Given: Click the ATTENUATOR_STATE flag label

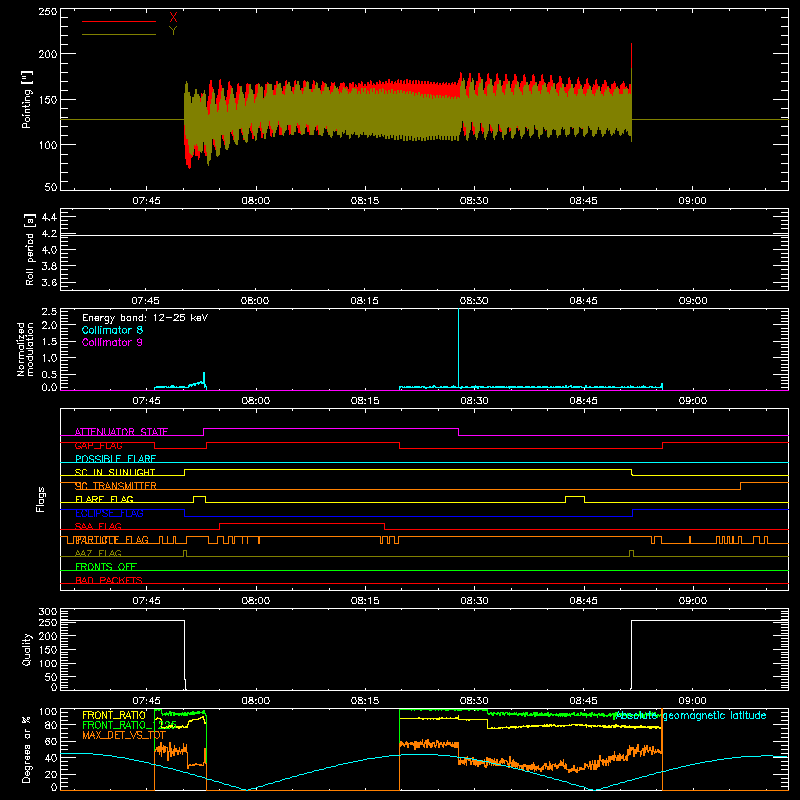Looking at the screenshot, I should (121, 432).
